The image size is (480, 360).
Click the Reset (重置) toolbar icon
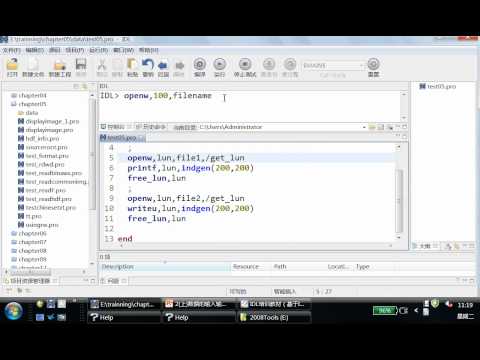point(373,64)
